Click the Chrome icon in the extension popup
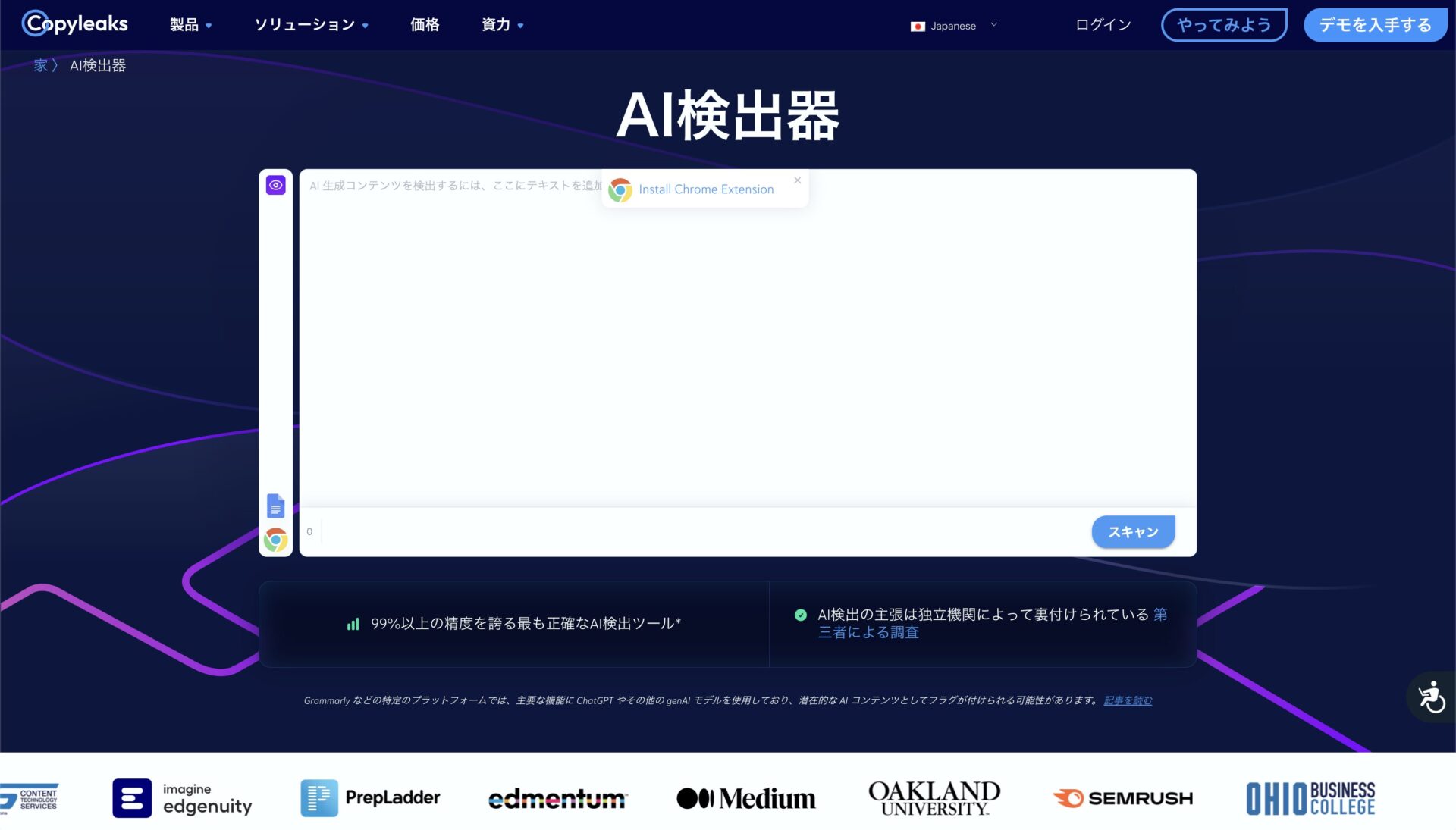The height and width of the screenshot is (830, 1456). point(620,189)
